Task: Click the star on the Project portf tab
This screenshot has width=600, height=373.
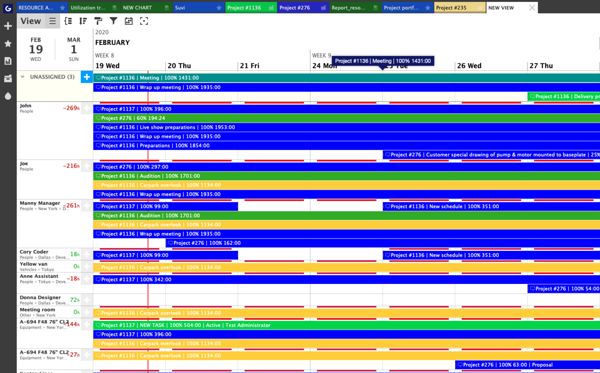Action: click(x=427, y=8)
